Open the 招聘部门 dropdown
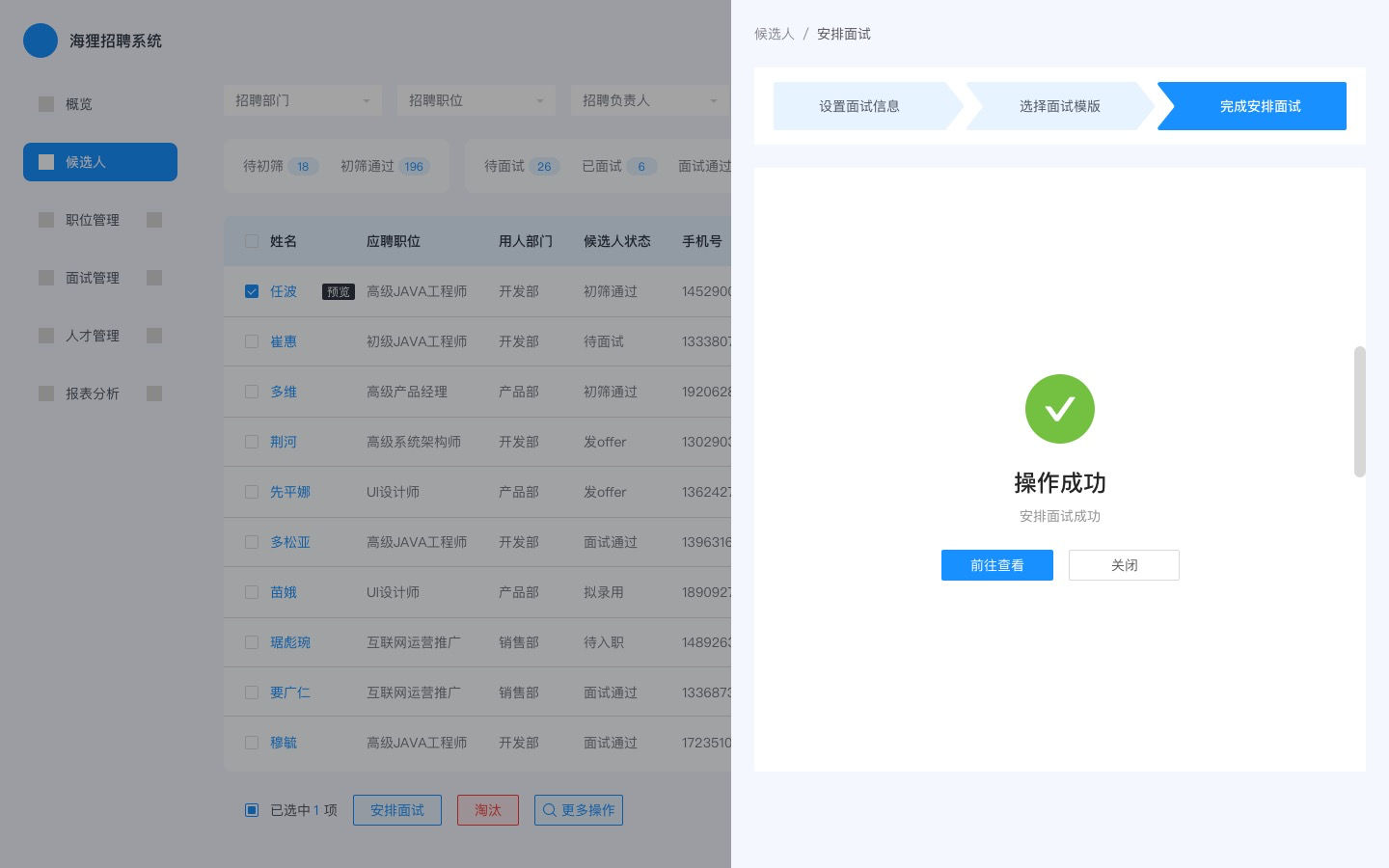This screenshot has width=1389, height=868. pos(302,100)
